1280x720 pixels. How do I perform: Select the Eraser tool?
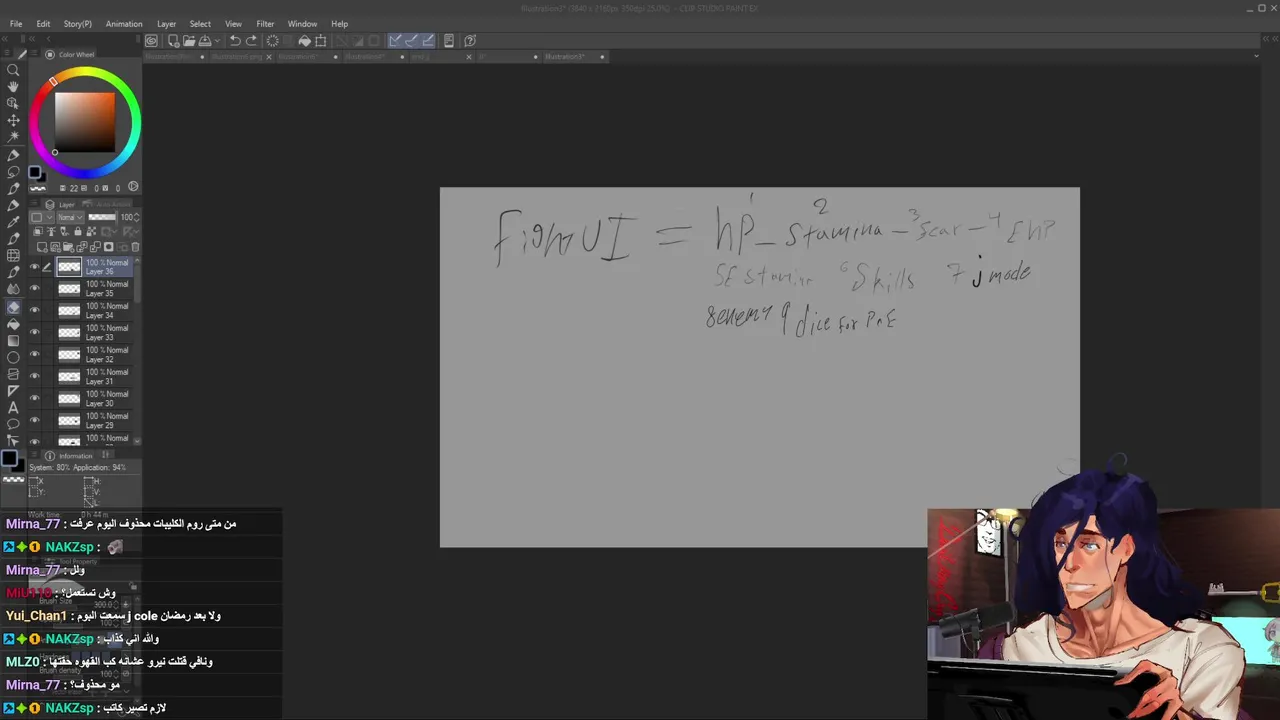(x=13, y=307)
